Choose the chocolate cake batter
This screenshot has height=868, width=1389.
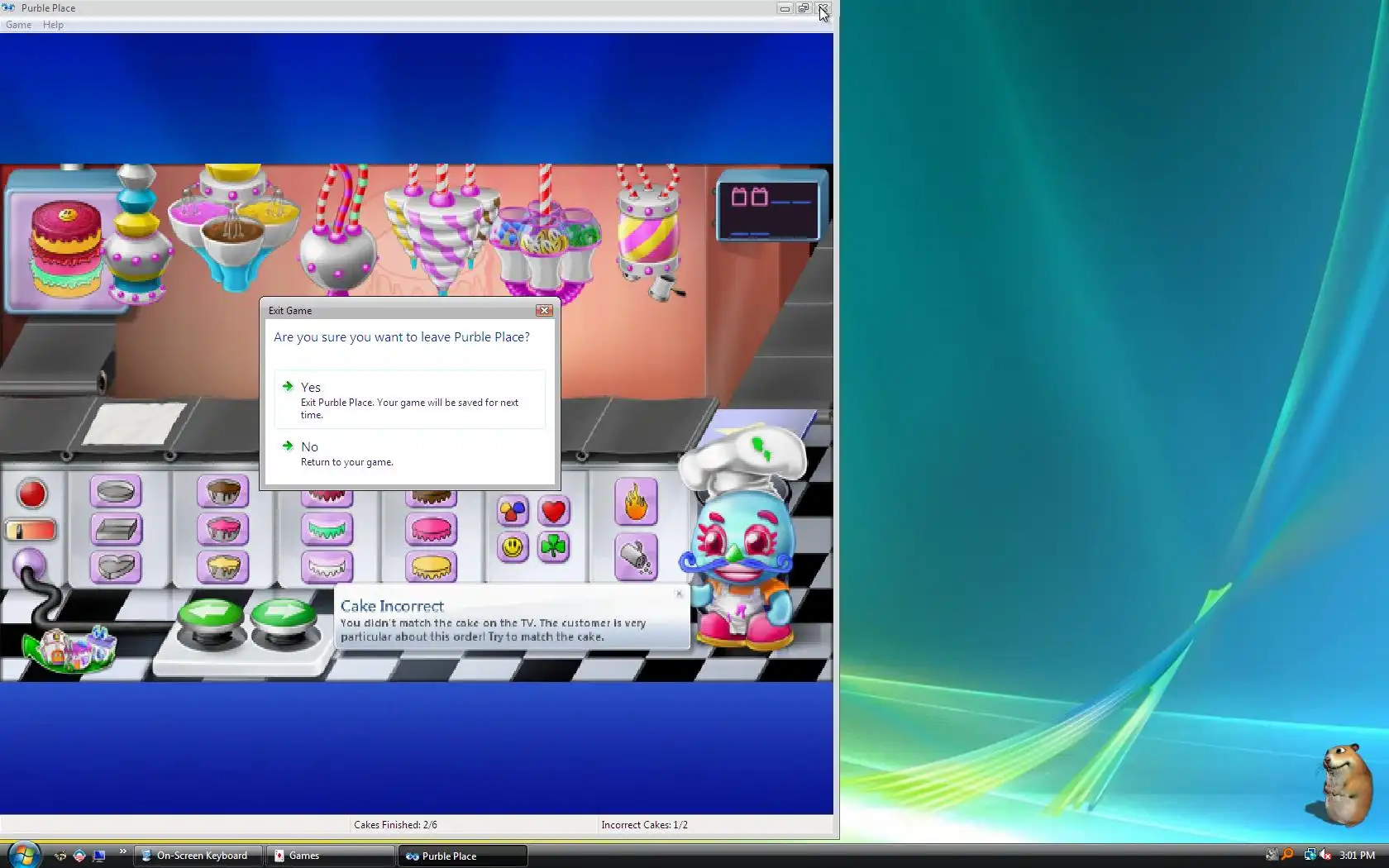(223, 492)
